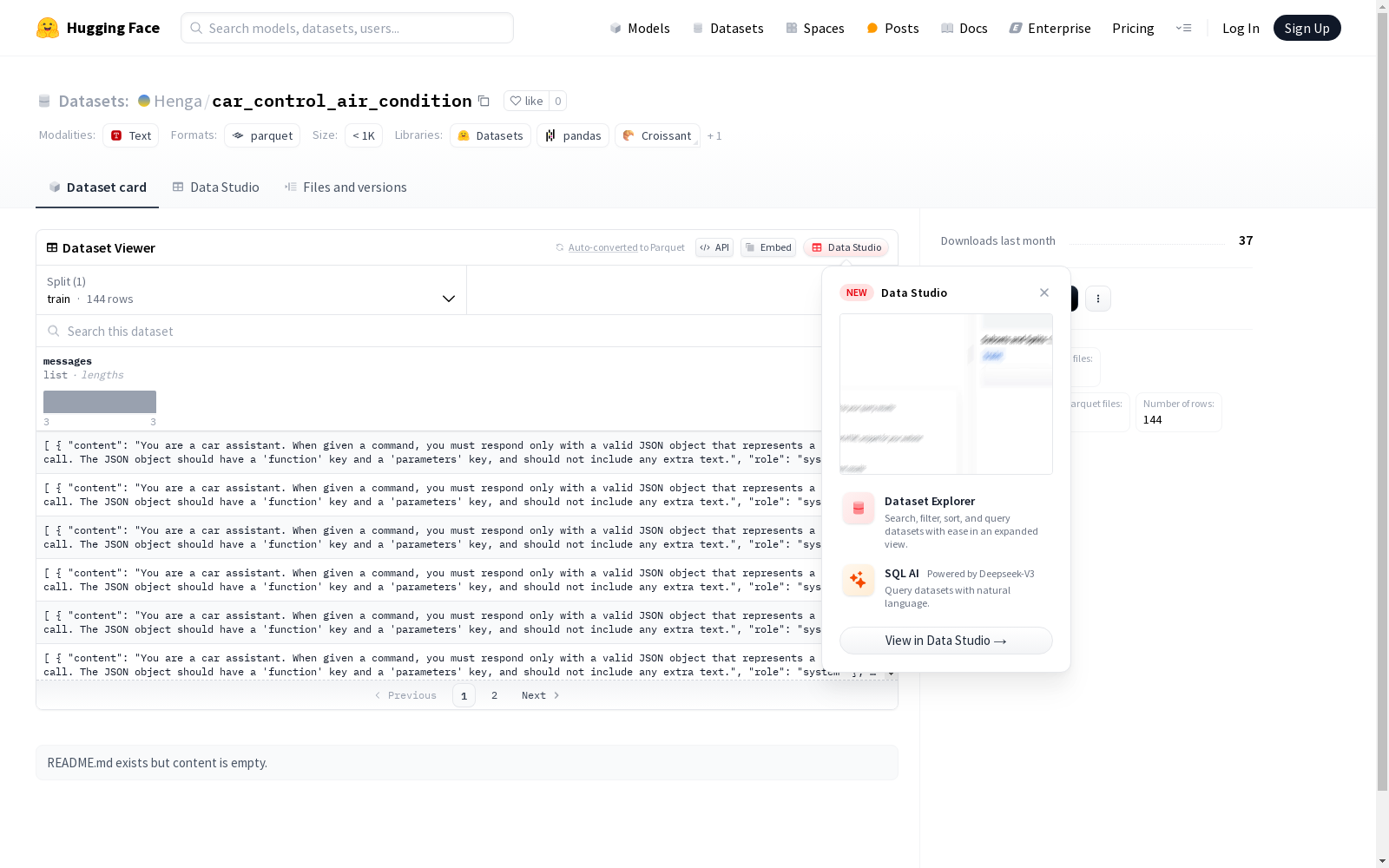1389x868 pixels.
Task: Switch to the Files and versions tab
Action: [346, 187]
